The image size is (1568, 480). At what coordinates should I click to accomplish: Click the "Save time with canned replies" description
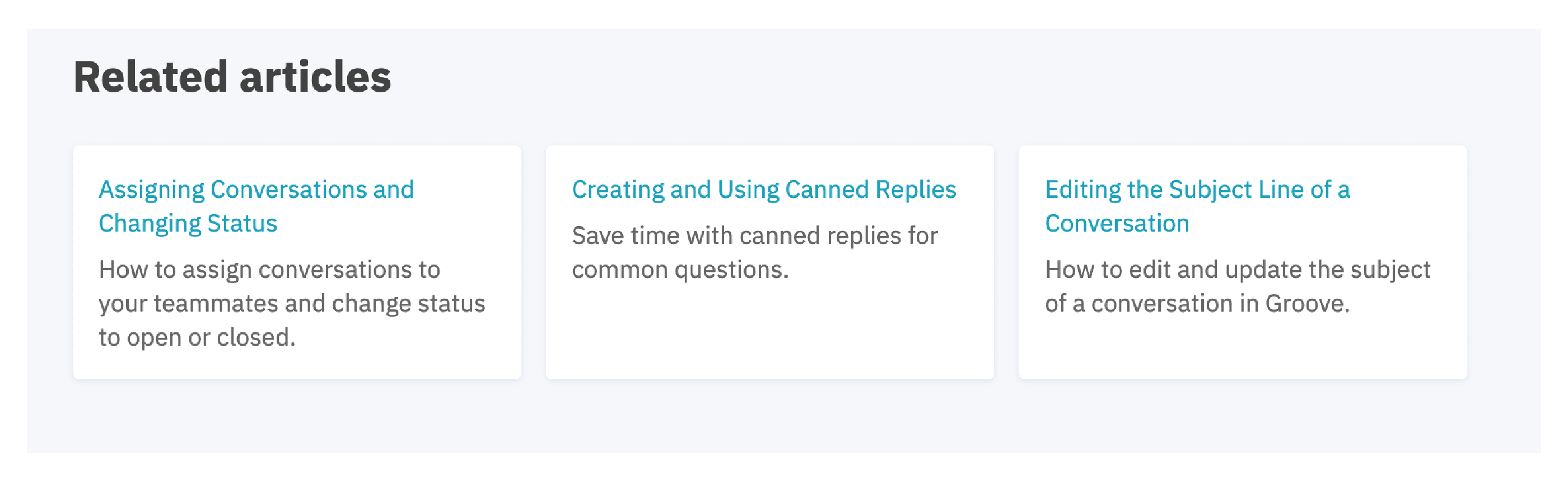click(754, 236)
